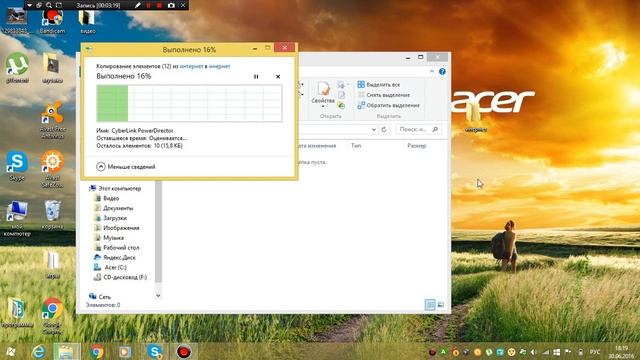
Task: Select Сеть in navigation pane
Action: 100,297
